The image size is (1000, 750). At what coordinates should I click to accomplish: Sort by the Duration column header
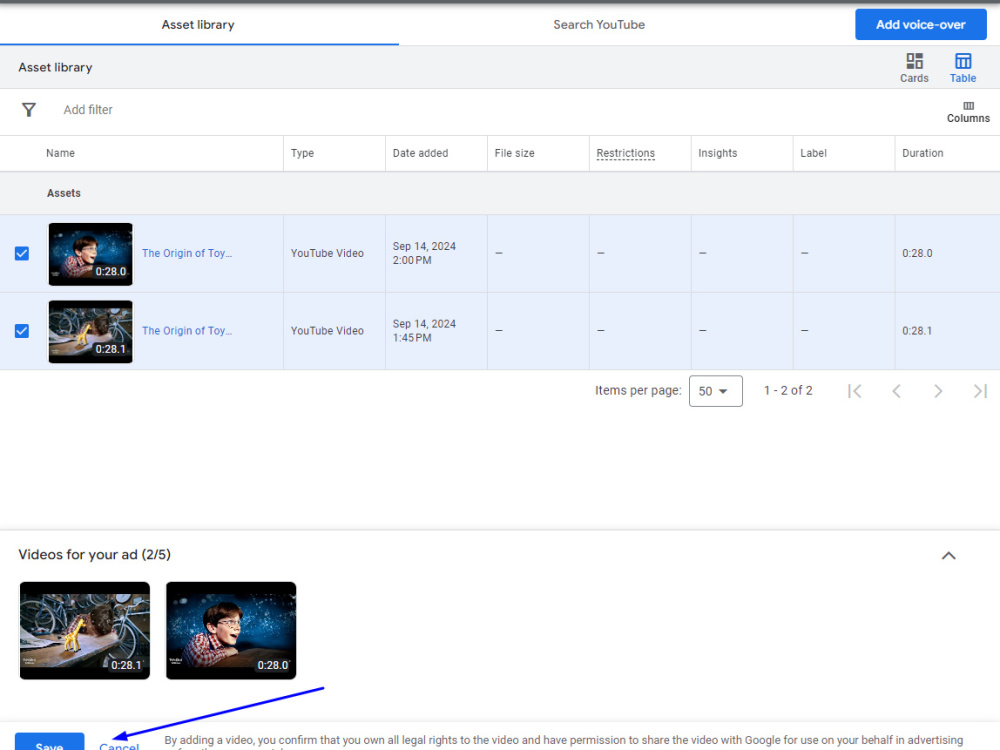tap(922, 153)
